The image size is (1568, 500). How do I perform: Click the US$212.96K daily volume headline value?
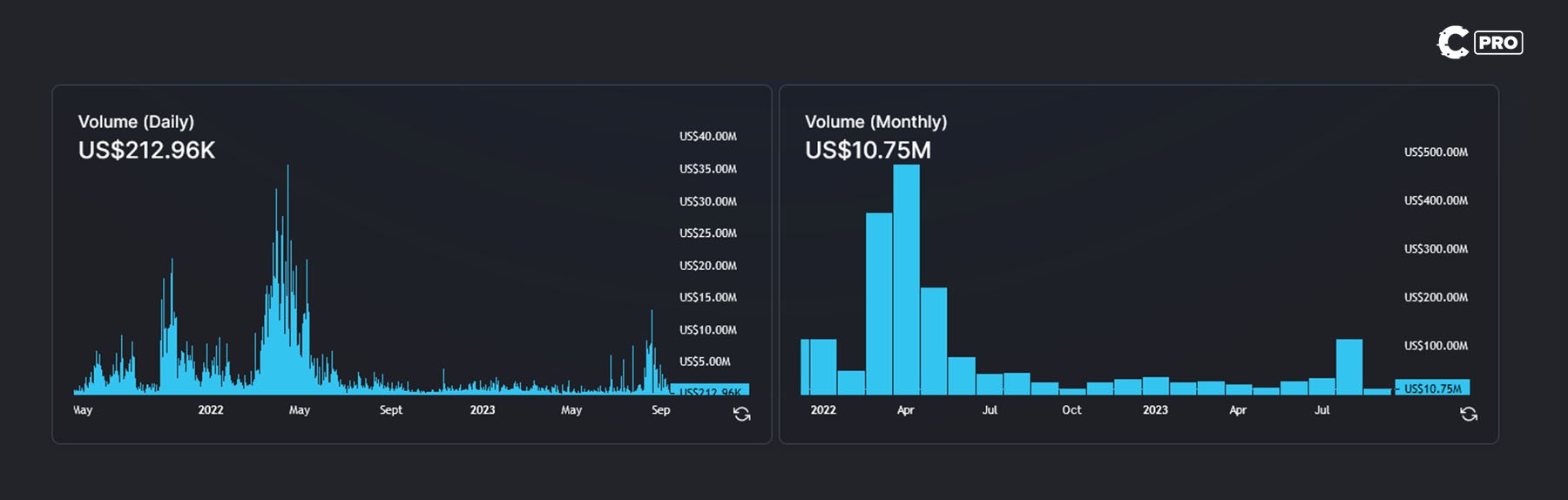(146, 151)
